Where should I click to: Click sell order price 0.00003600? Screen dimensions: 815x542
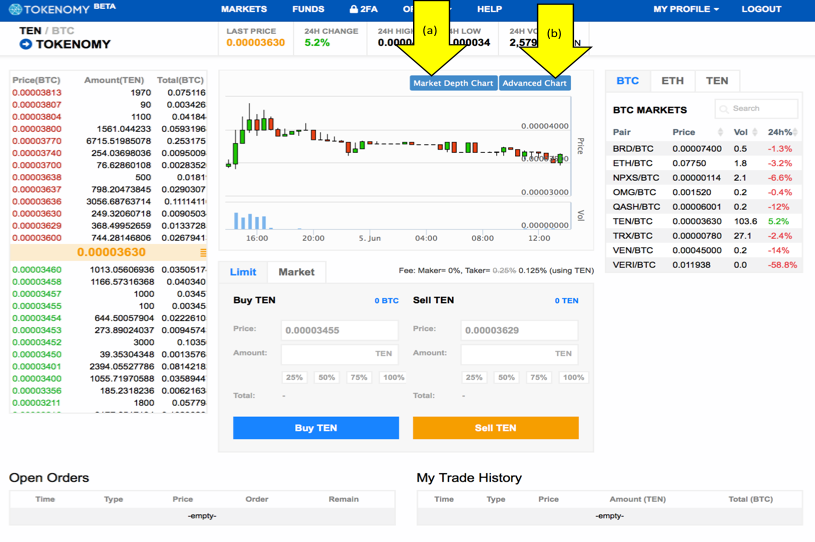37,238
